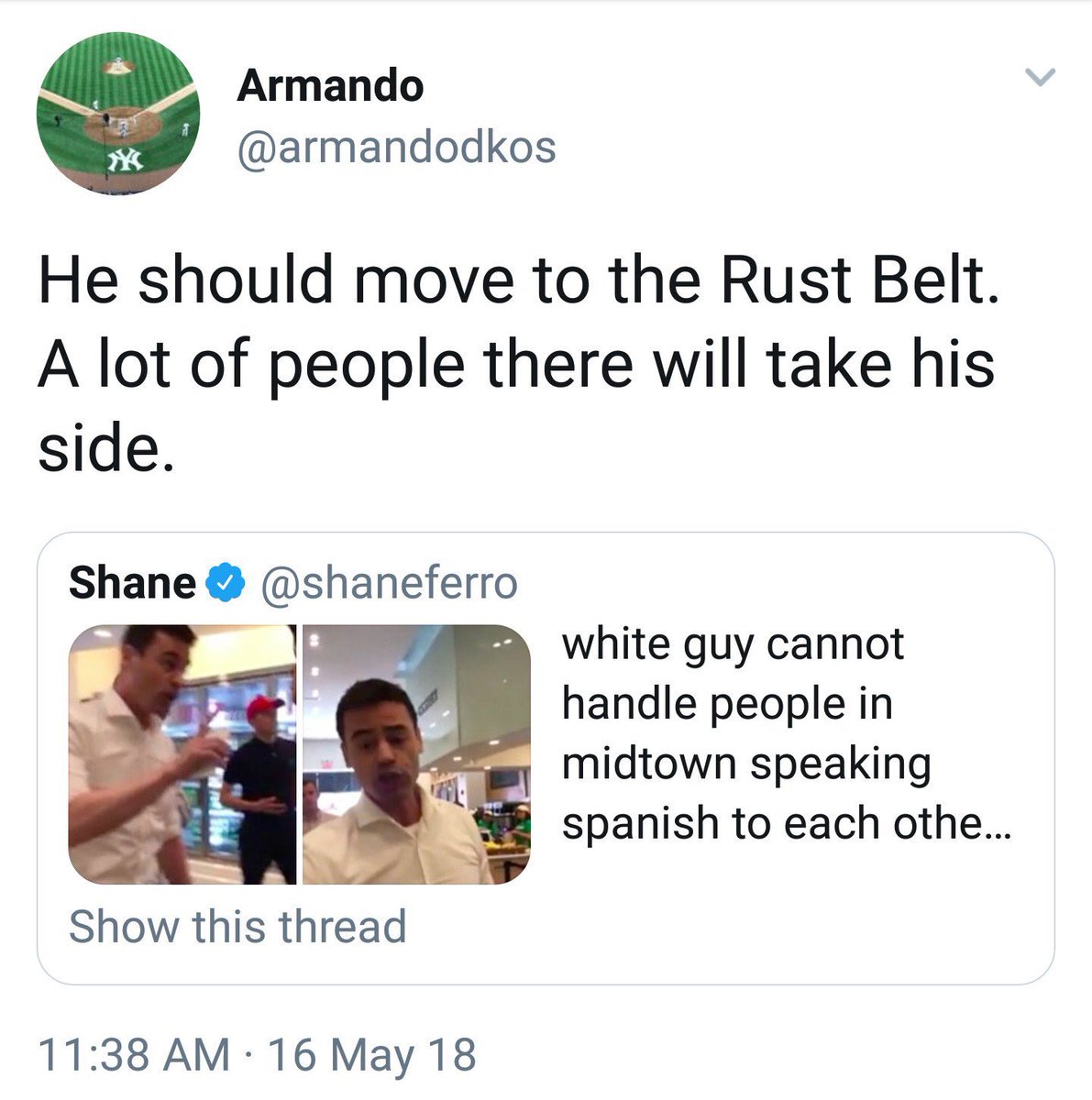
Task: Click Show this thread
Action: coord(237,926)
